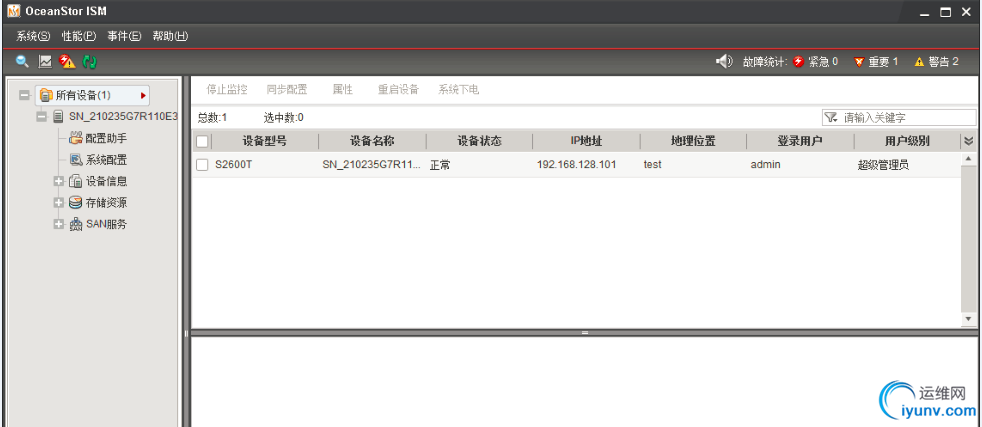Click the double-chevron column chooser in table header

click(x=968, y=141)
